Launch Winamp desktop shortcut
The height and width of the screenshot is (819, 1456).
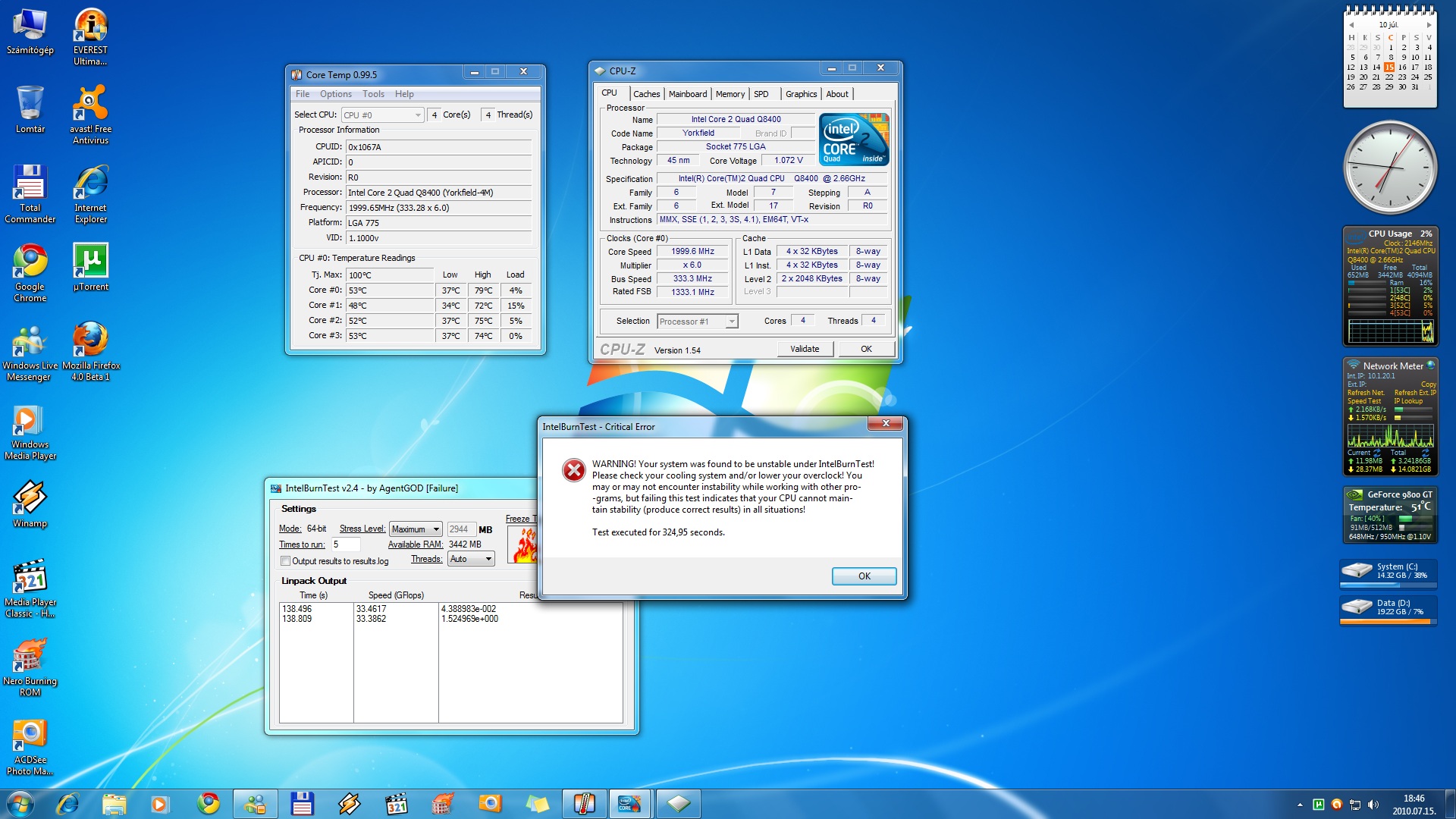click(x=30, y=504)
